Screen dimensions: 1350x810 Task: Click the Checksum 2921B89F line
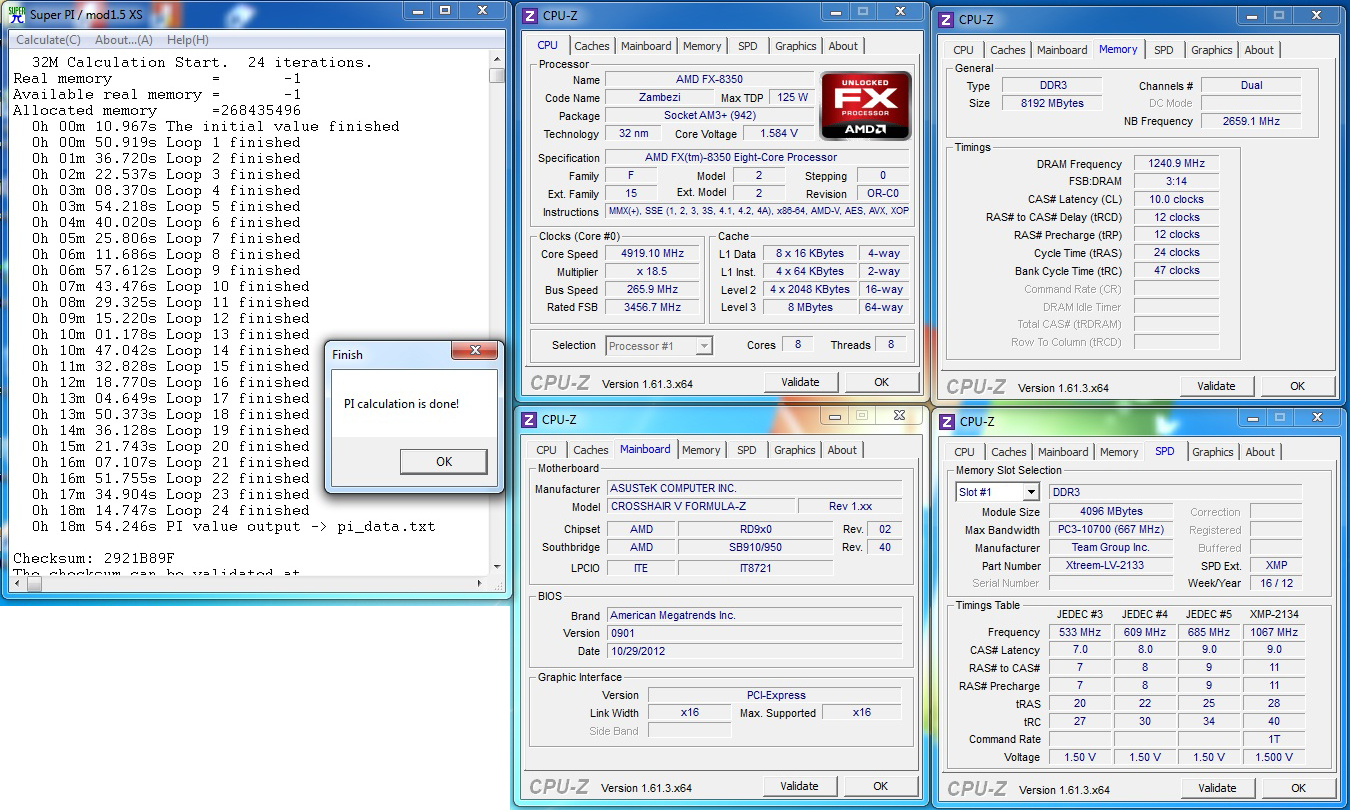[x=94, y=558]
